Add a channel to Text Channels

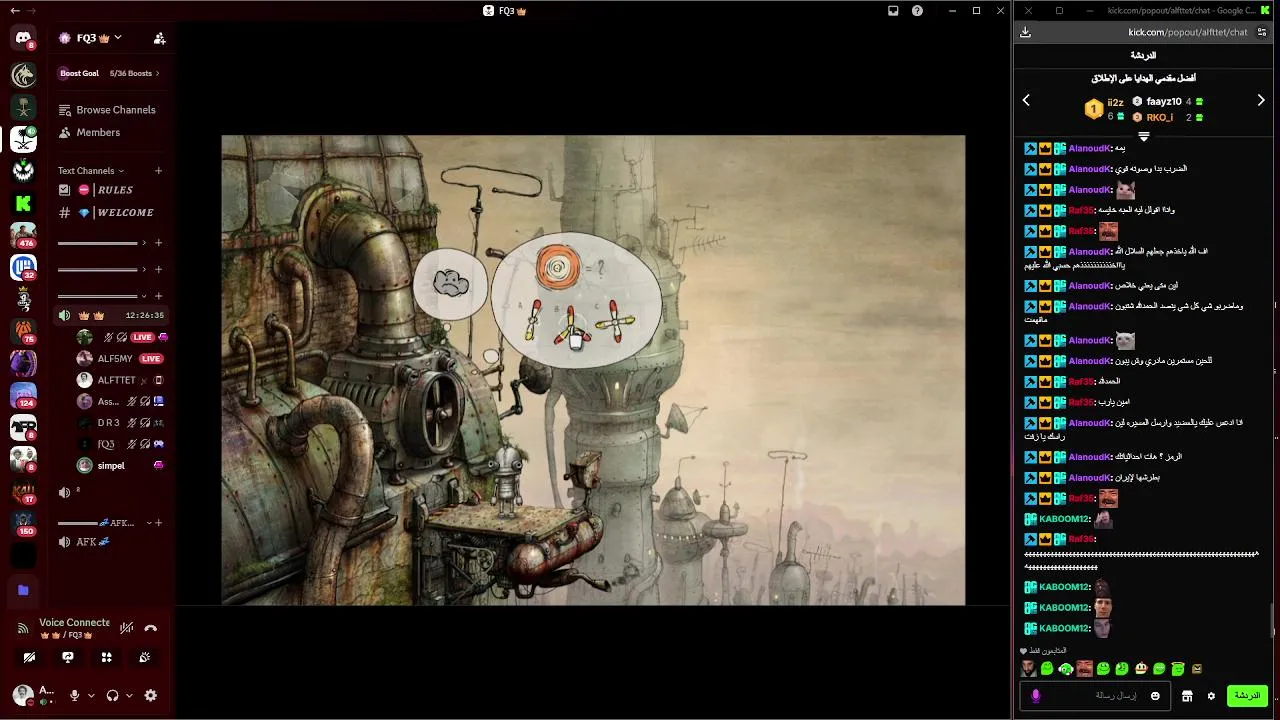pos(158,171)
